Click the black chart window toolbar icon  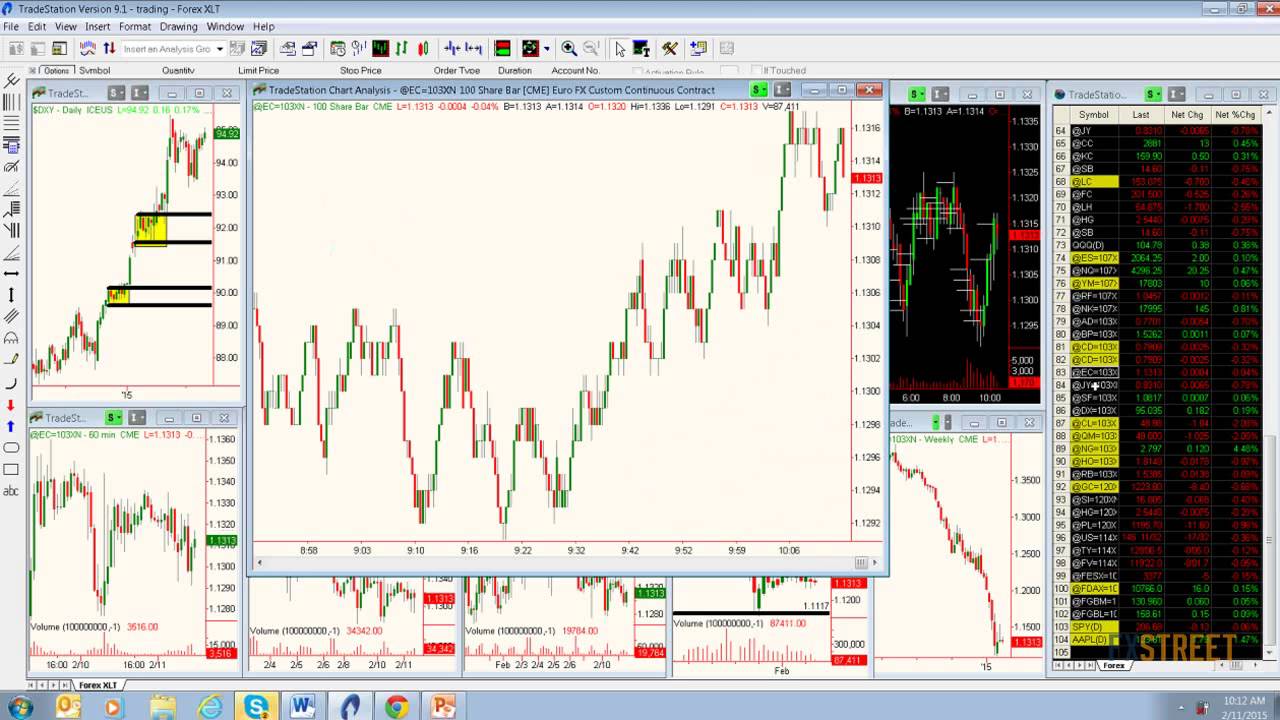380,48
